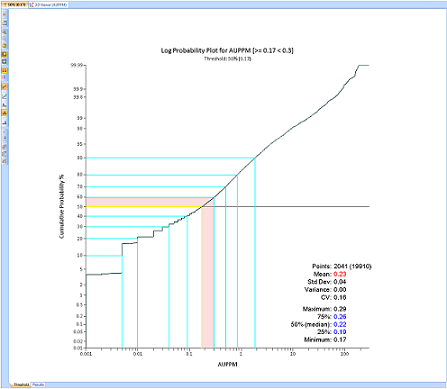Click the last icon of the left toolbar
Viewport: 447px width, 389px height.
coord(4,161)
